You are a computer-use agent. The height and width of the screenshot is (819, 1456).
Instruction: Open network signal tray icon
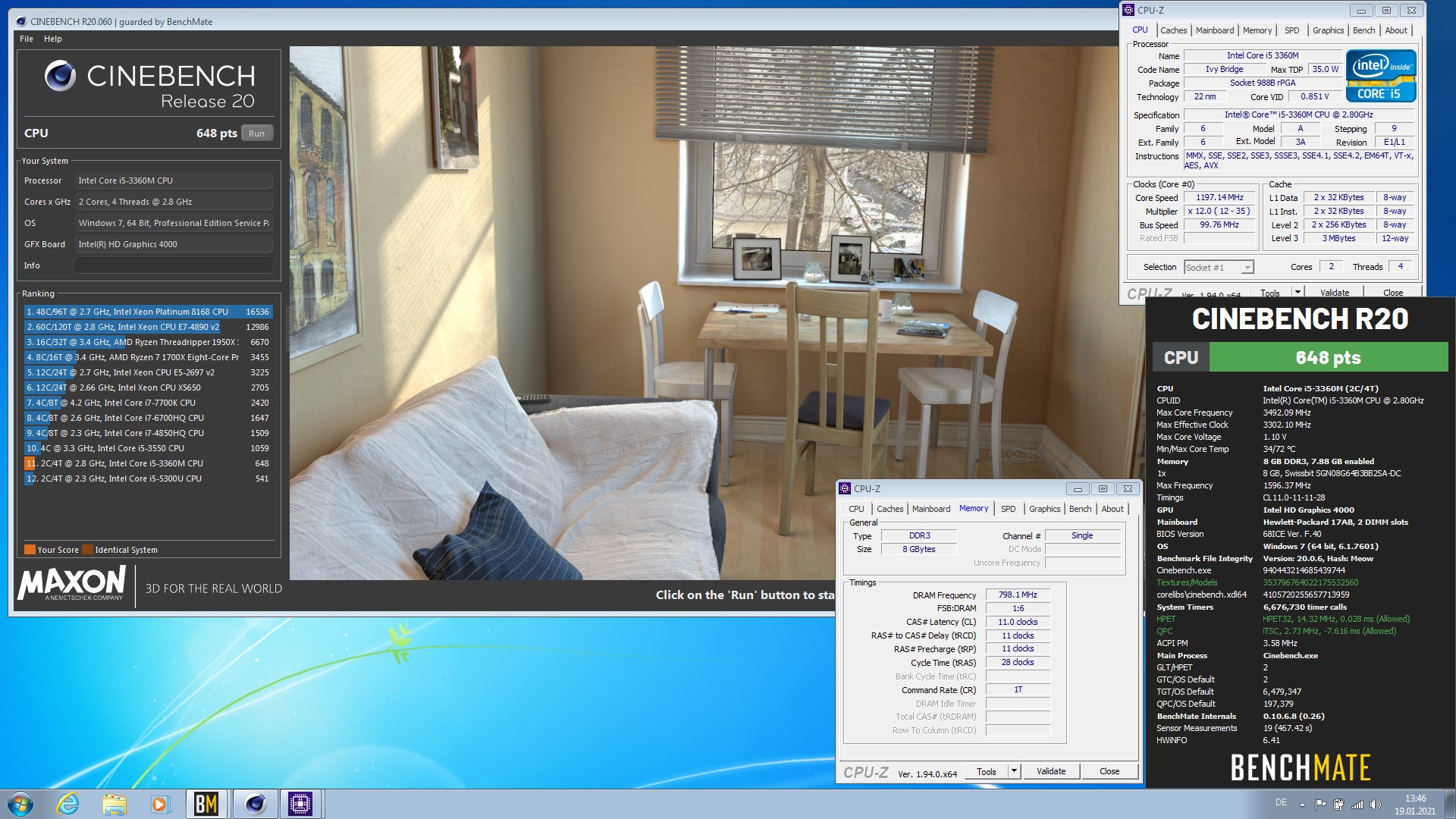coord(1357,804)
